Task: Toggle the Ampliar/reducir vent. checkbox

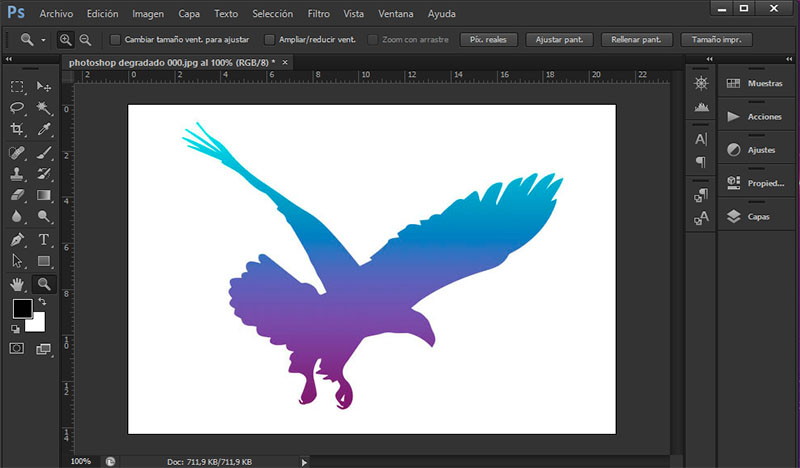Action: pos(269,40)
